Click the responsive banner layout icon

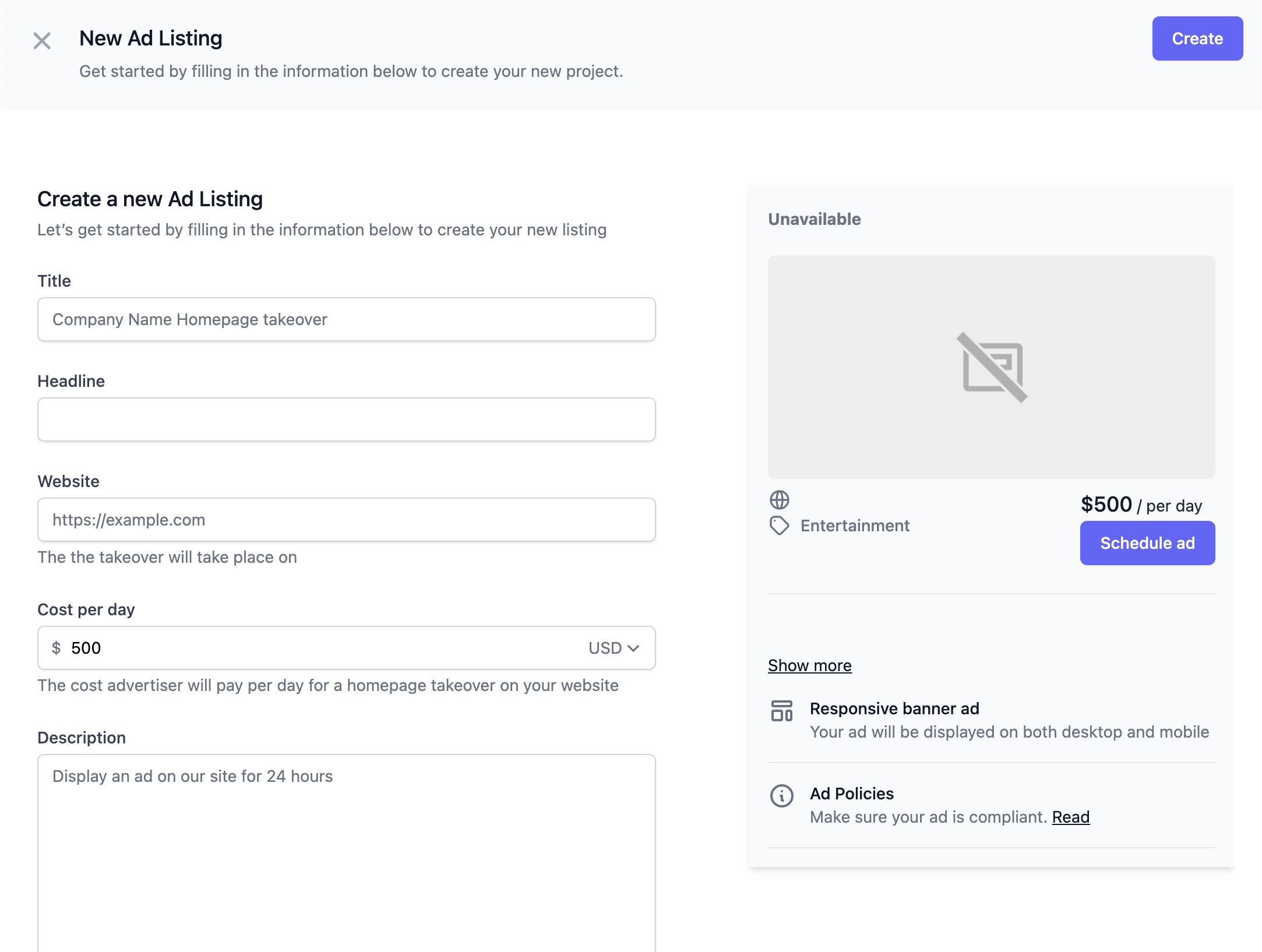[x=781, y=711]
